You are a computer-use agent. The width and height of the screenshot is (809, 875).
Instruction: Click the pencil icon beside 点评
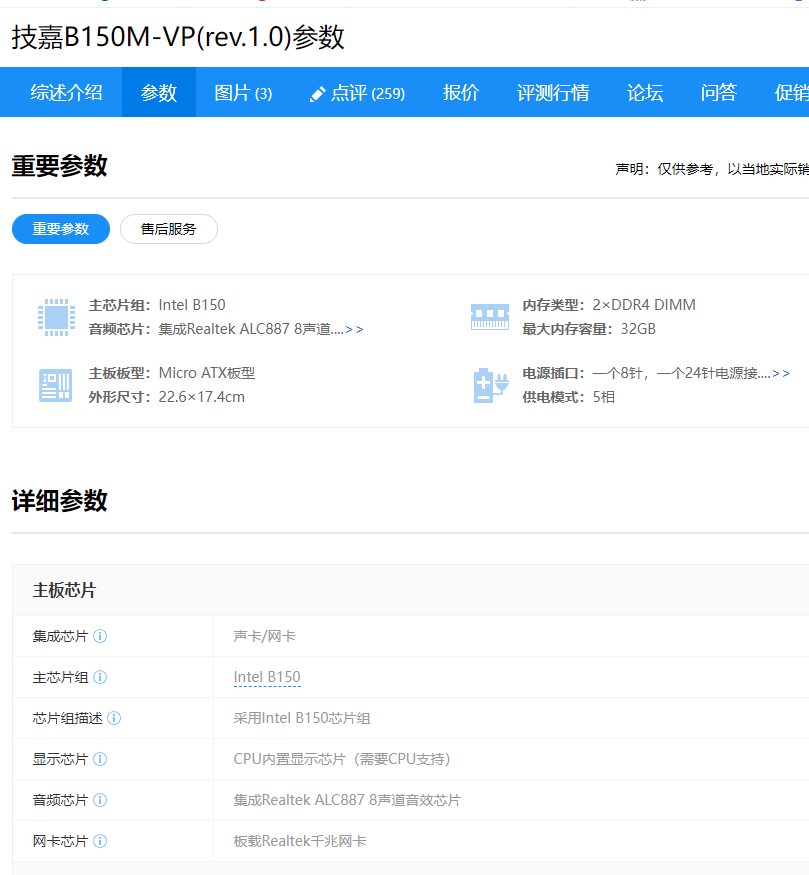tap(317, 94)
